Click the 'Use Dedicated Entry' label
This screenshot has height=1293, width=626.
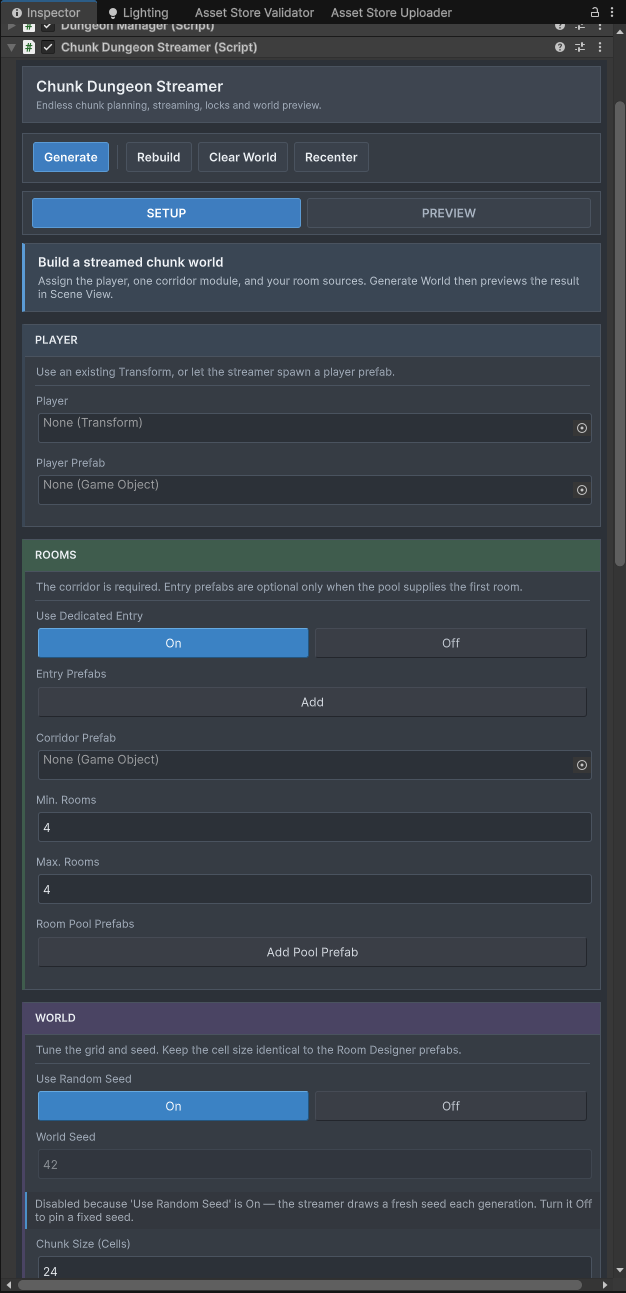coord(89,616)
